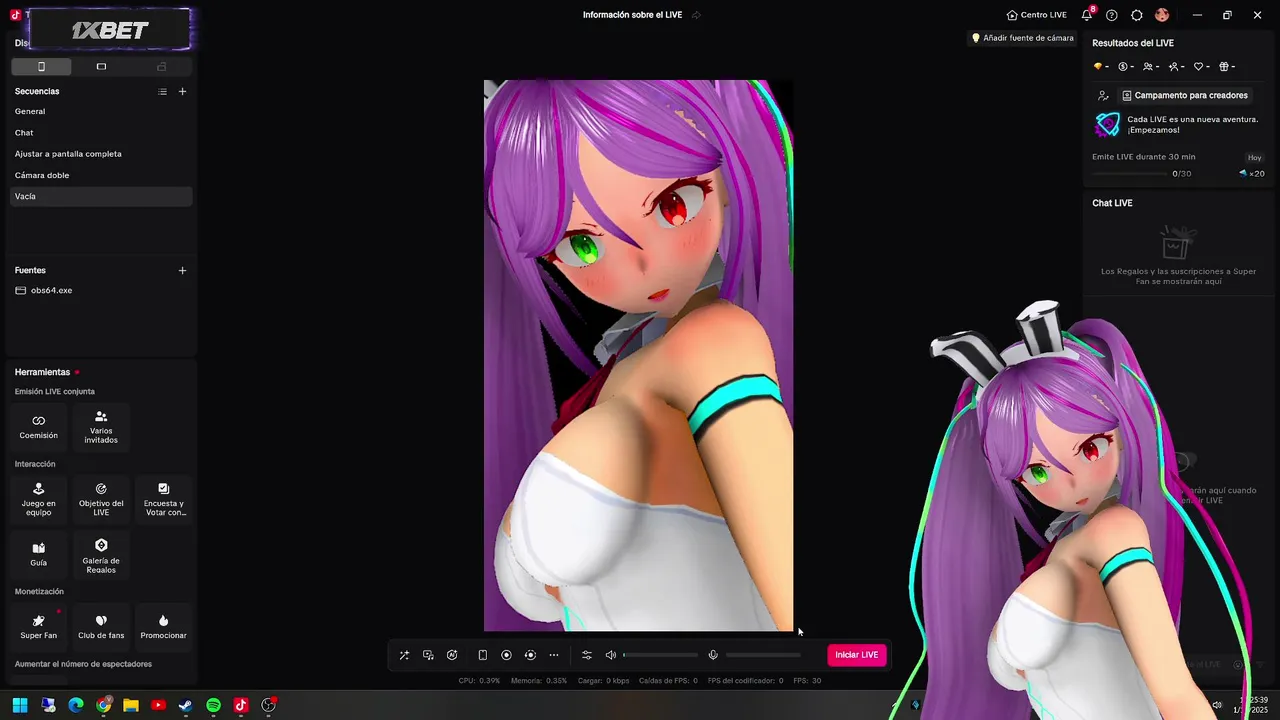Open more options three-dot menu
This screenshot has height=720, width=1280.
(x=554, y=655)
